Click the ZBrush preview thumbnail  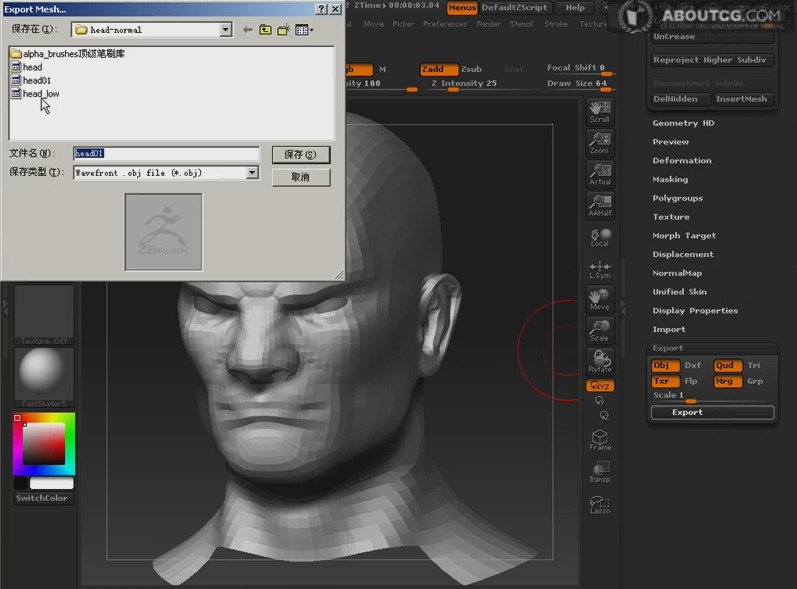click(x=164, y=232)
